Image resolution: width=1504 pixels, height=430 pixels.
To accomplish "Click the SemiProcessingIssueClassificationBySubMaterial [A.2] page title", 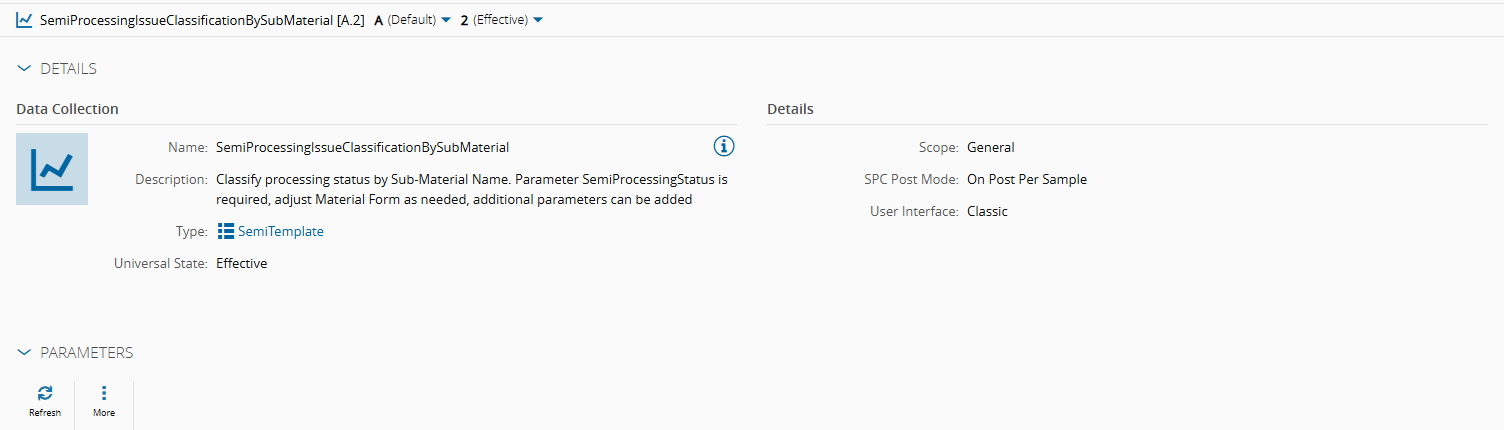I will (x=202, y=20).
